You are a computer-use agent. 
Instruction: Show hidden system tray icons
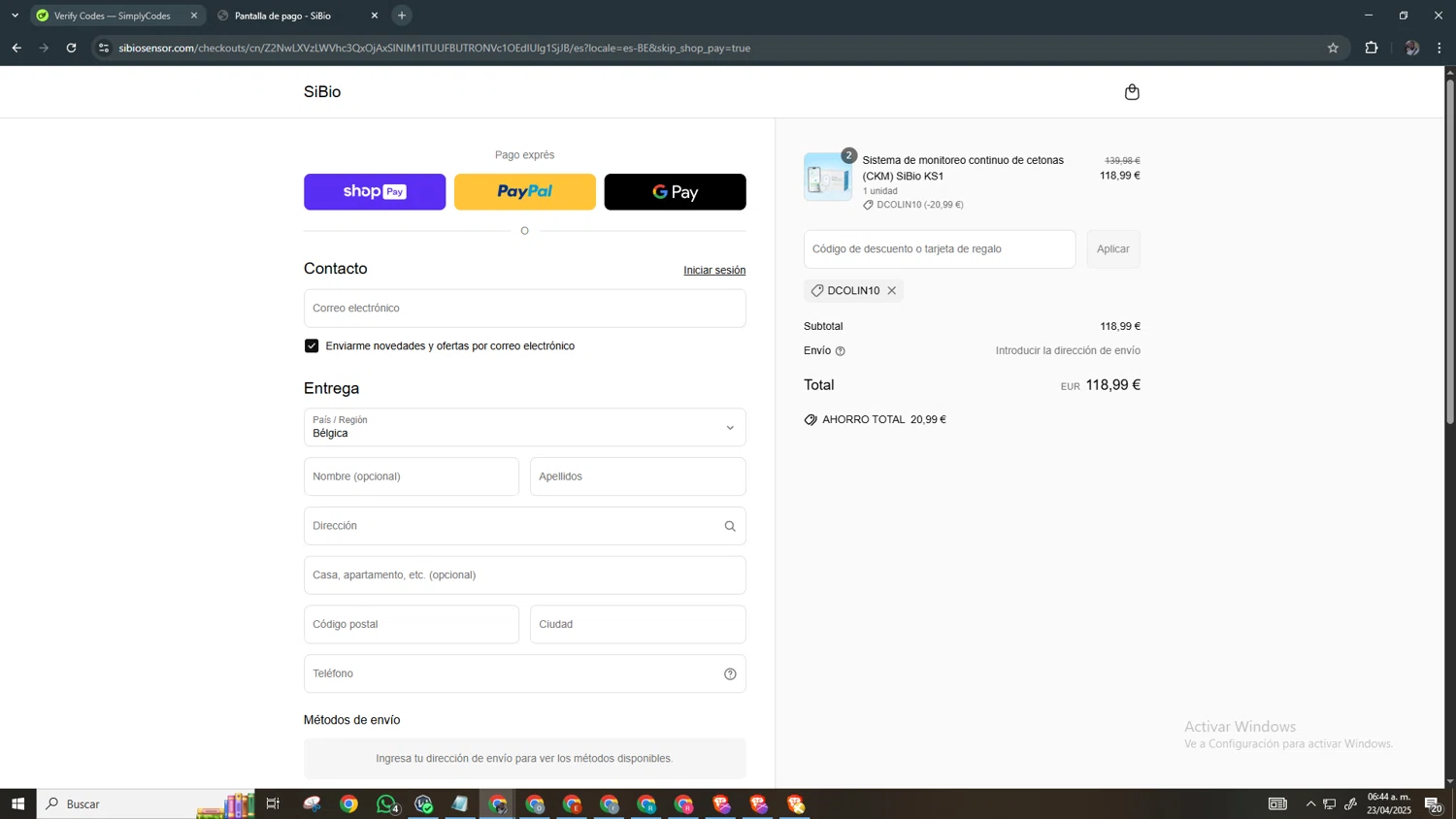coord(1310,803)
